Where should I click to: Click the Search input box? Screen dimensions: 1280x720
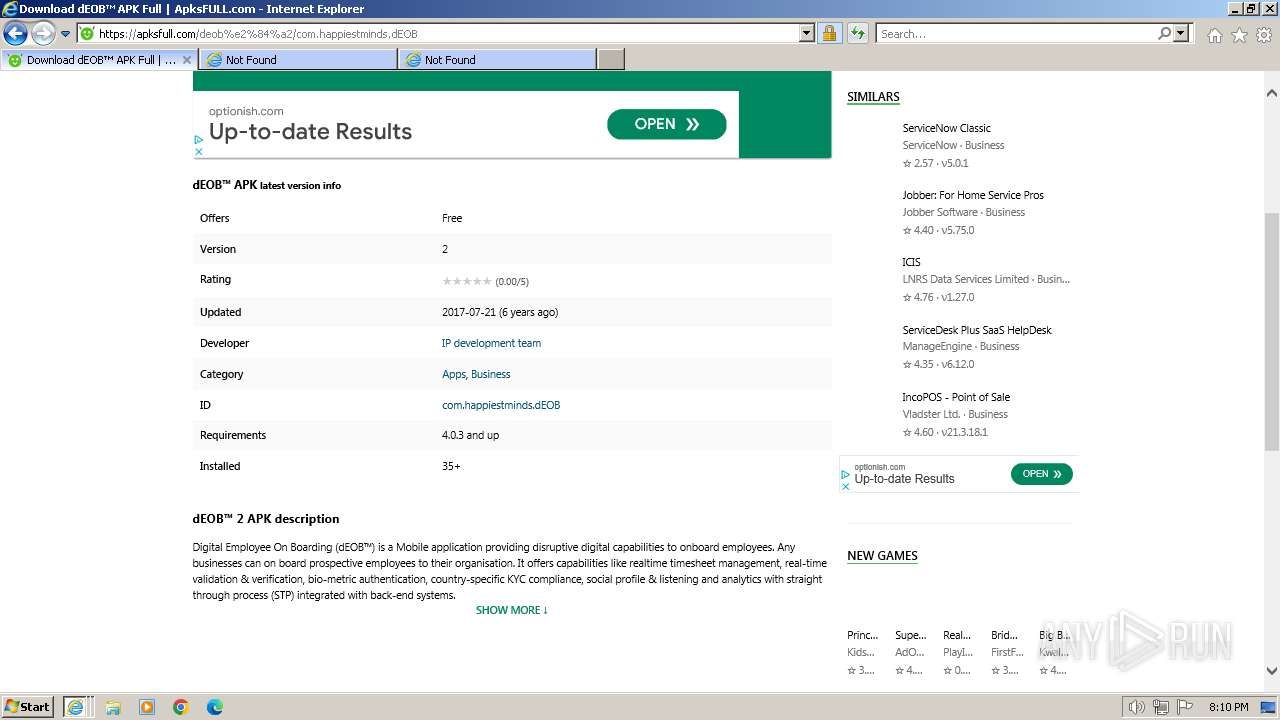[1016, 34]
